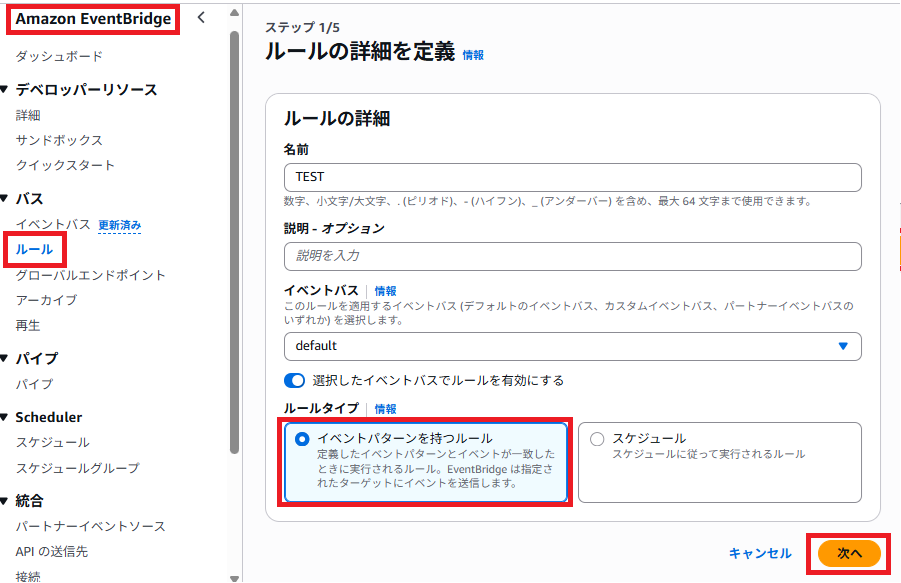This screenshot has height=583, width=901.
Task: Open 詳細 under developer resources
Action: [x=28, y=115]
